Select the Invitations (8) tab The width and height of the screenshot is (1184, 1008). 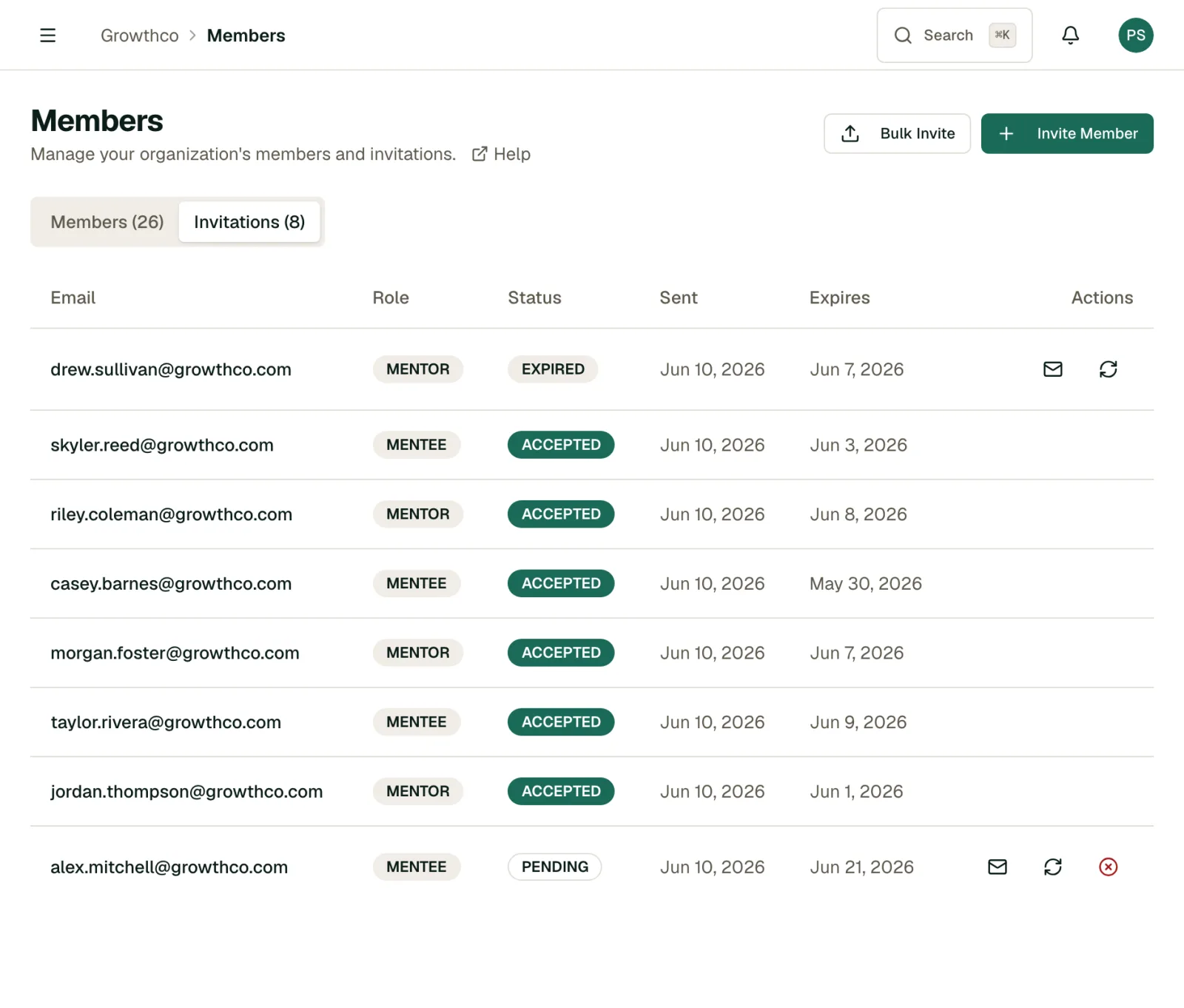pyautogui.click(x=249, y=222)
